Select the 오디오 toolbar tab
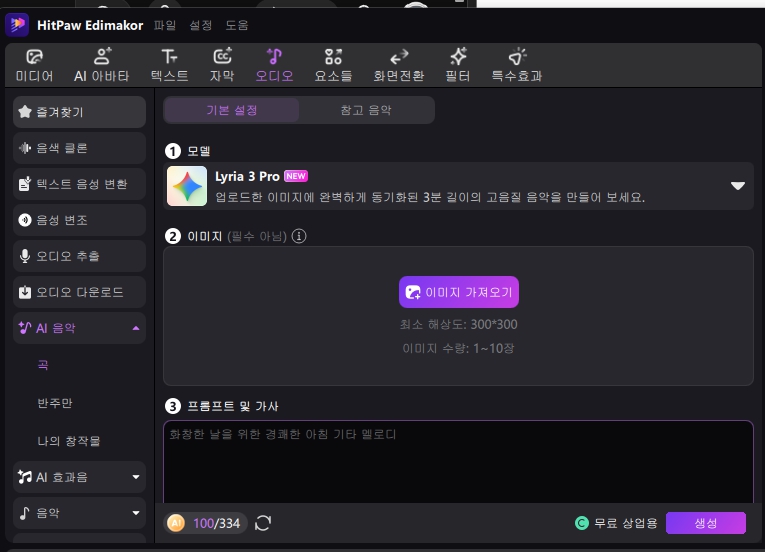The height and width of the screenshot is (552, 765). point(274,65)
